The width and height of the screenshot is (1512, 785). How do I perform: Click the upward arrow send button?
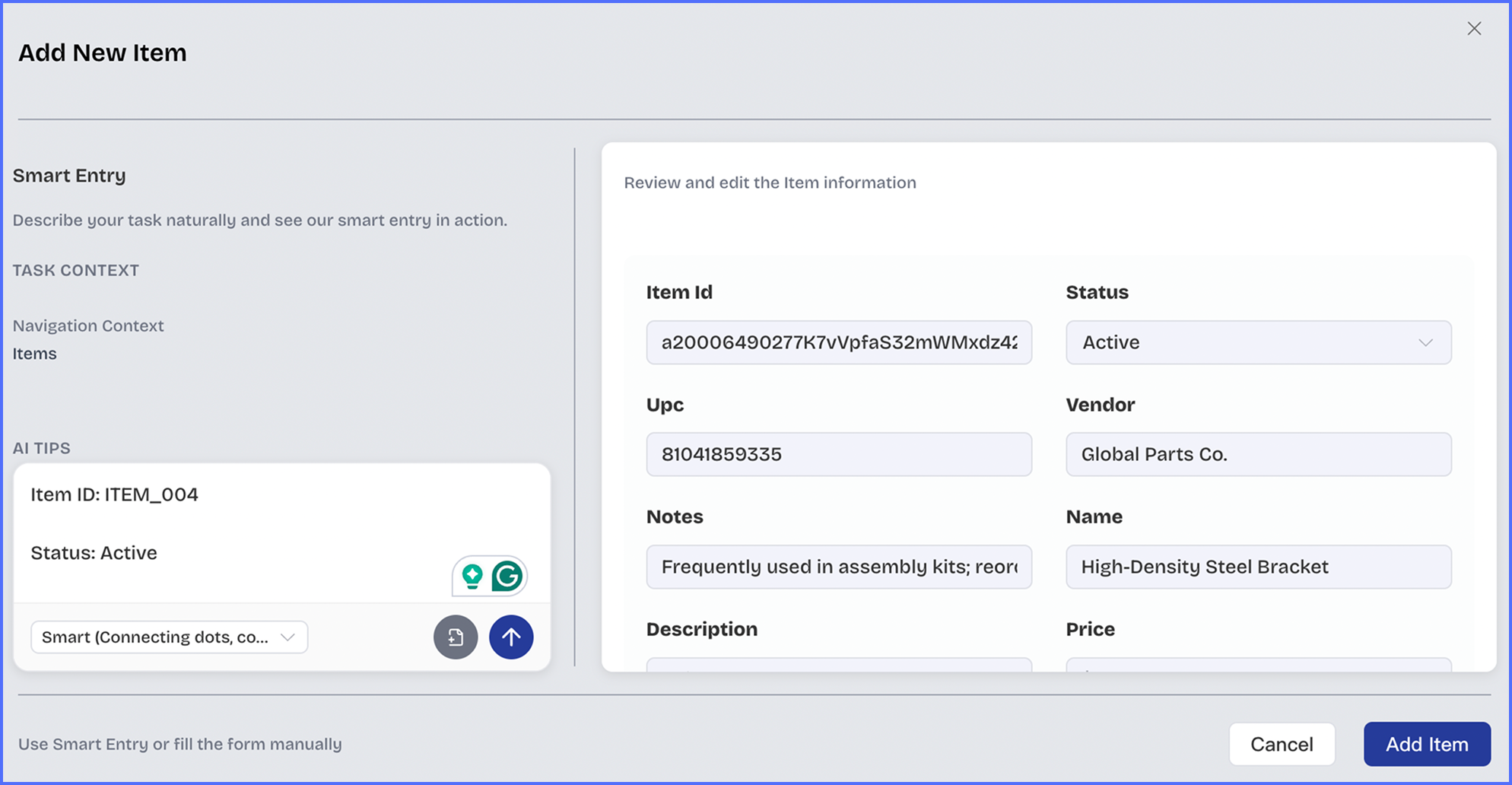tap(511, 637)
